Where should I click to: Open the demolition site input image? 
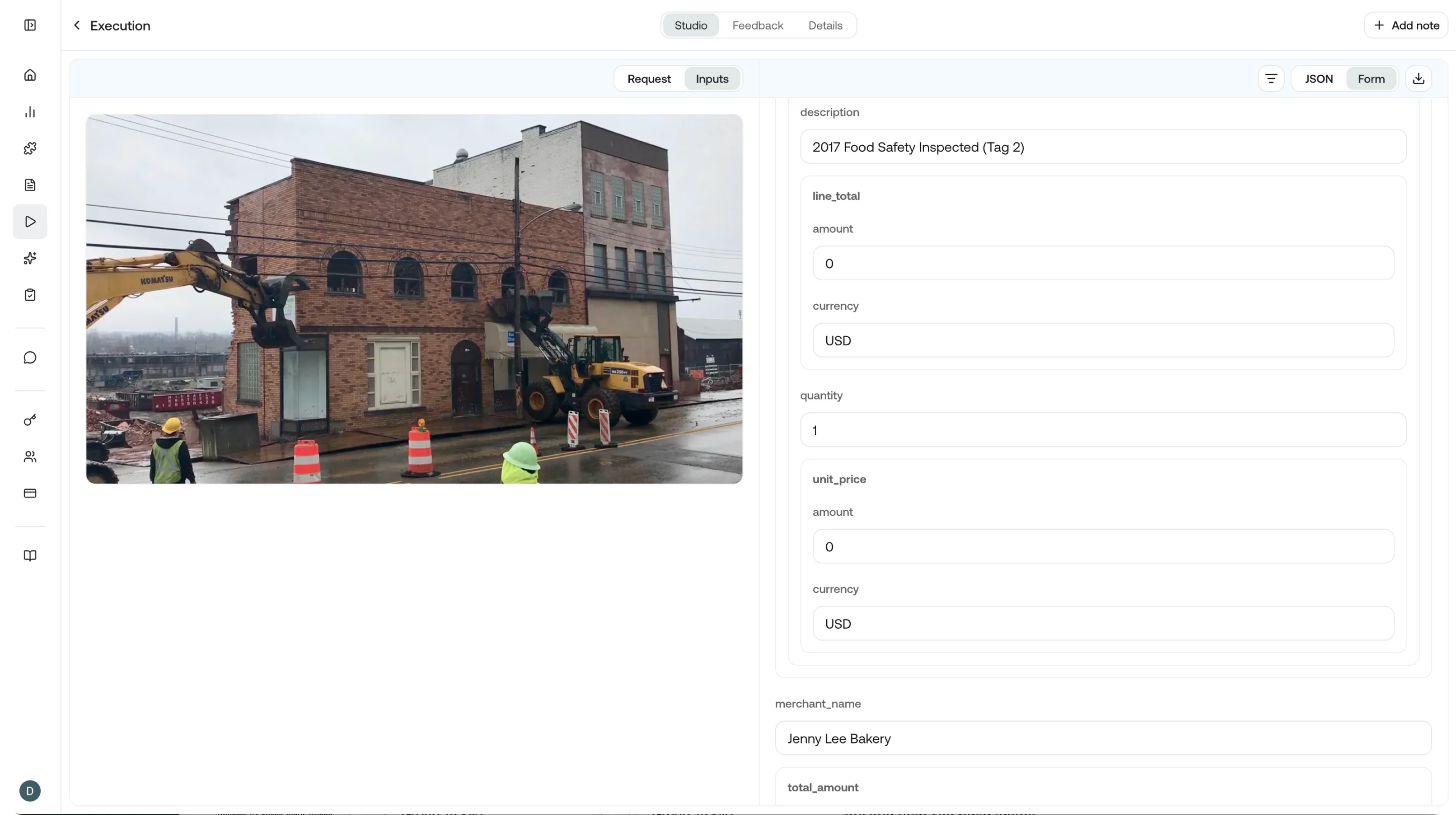point(414,299)
